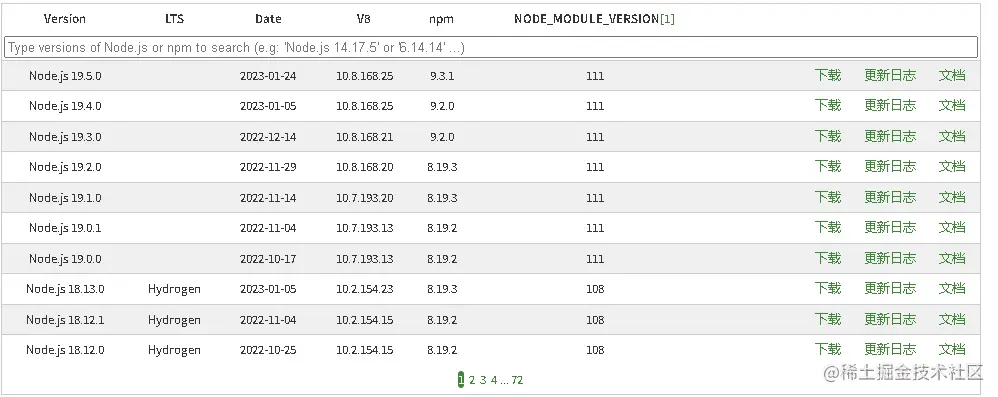The image size is (998, 397).
Task: Open 下载 link for Node.js 19.5.0
Action: tap(827, 76)
